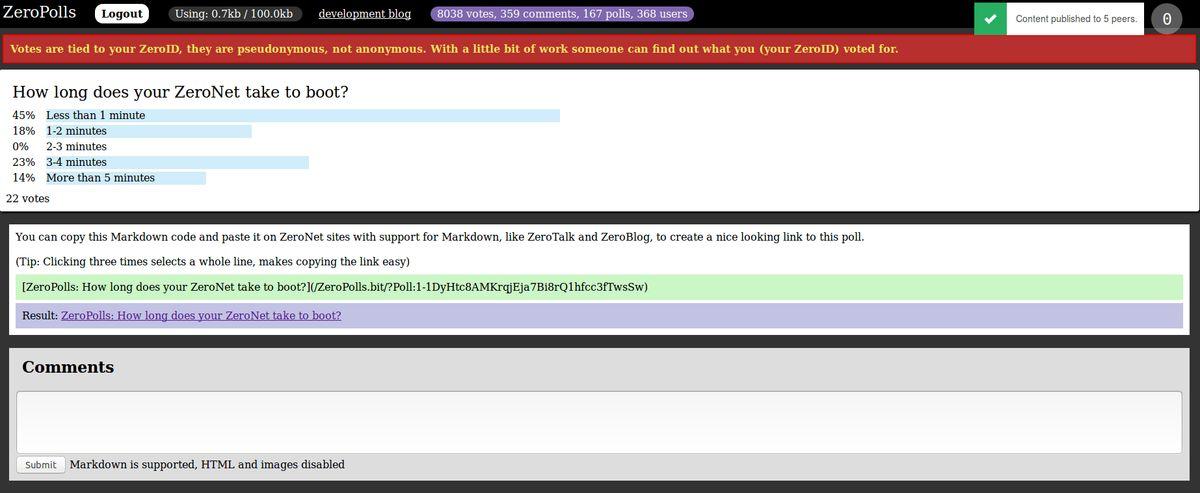Click the 23% percentage label

[24, 162]
